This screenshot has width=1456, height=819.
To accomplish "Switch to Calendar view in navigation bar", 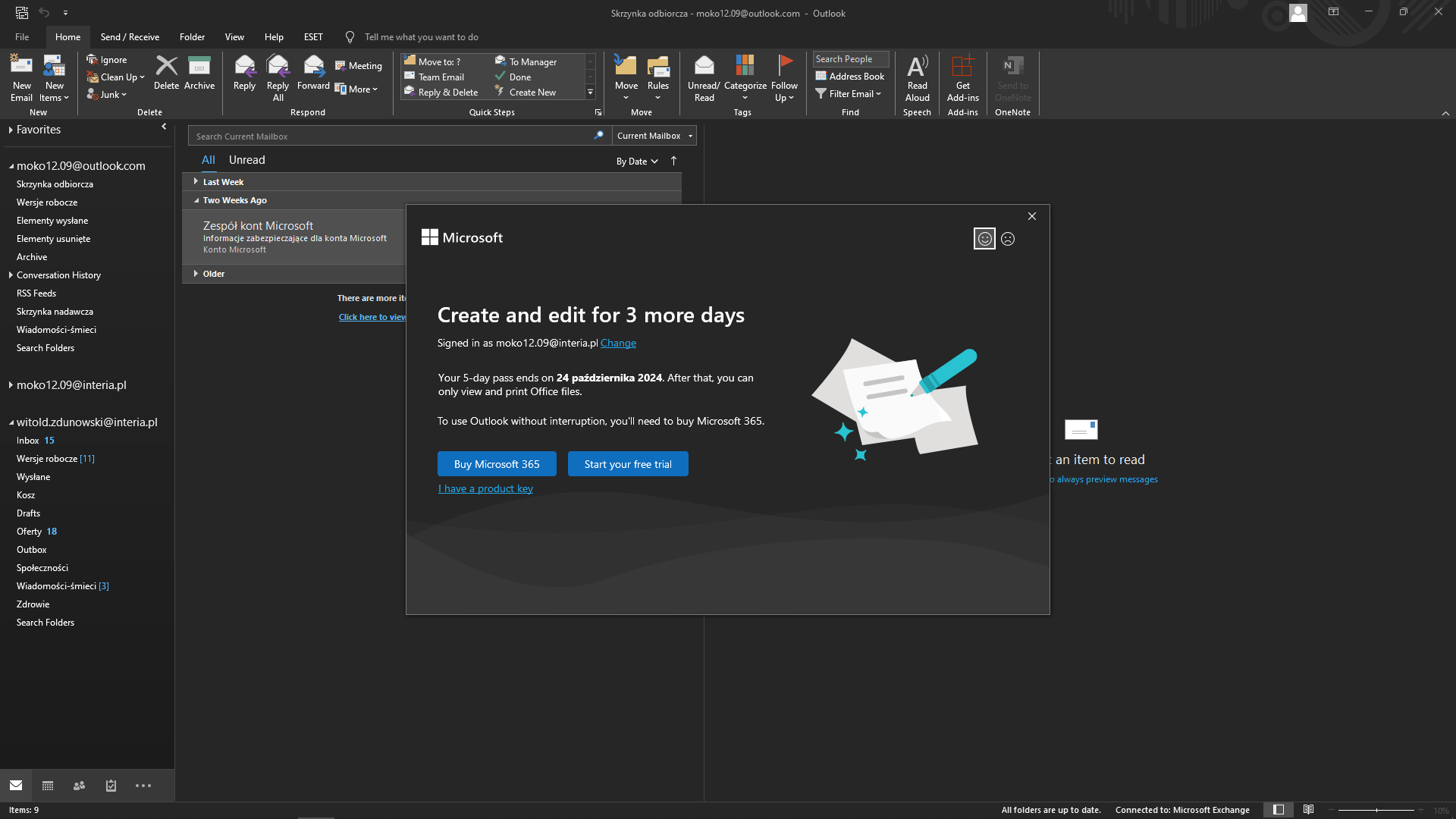I will pos(48,786).
